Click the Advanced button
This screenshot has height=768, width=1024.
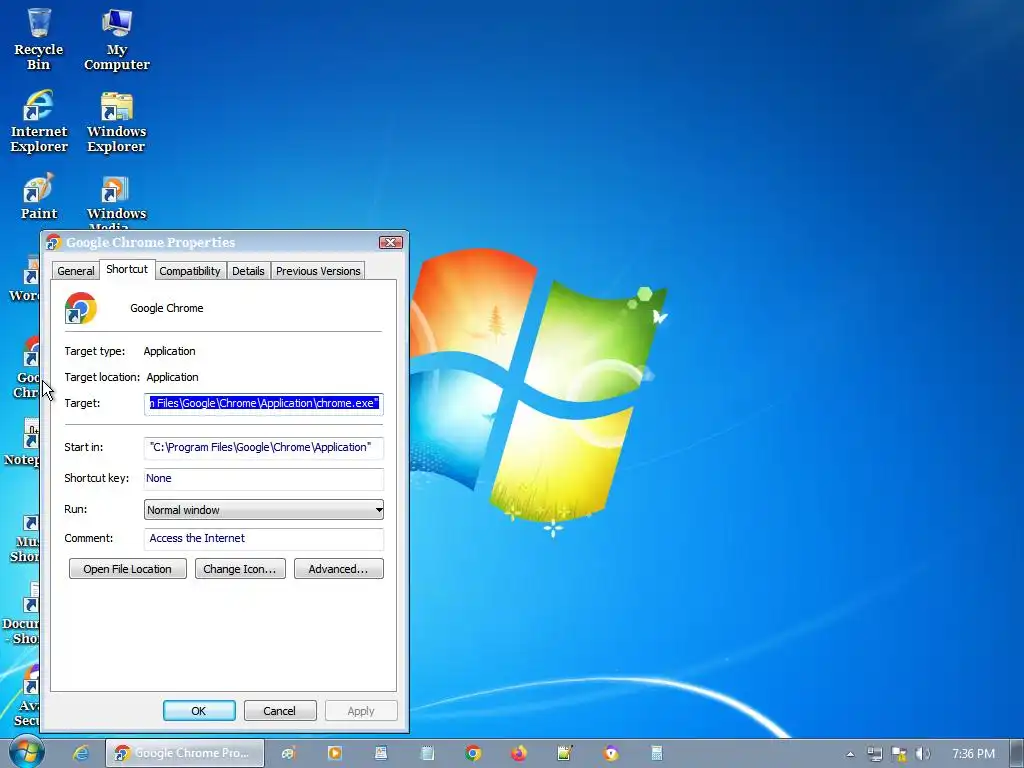(338, 569)
